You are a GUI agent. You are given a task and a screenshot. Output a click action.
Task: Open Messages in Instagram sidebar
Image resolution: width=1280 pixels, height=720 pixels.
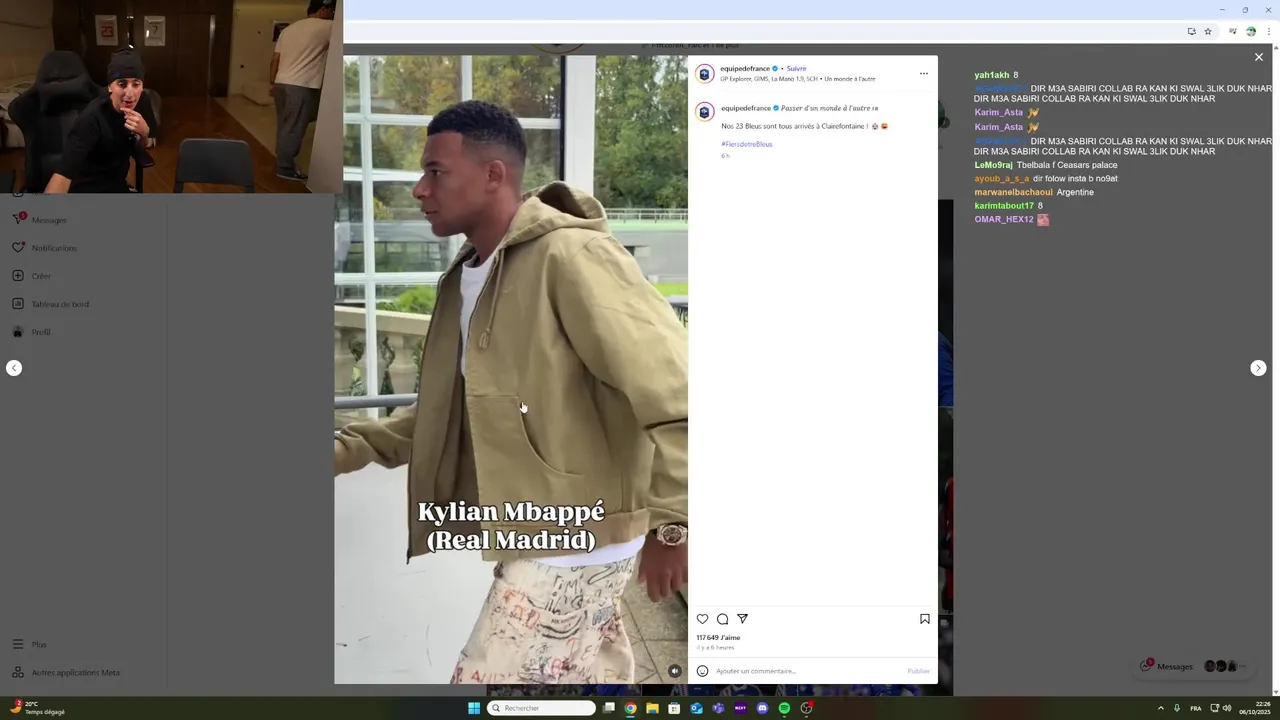40,220
